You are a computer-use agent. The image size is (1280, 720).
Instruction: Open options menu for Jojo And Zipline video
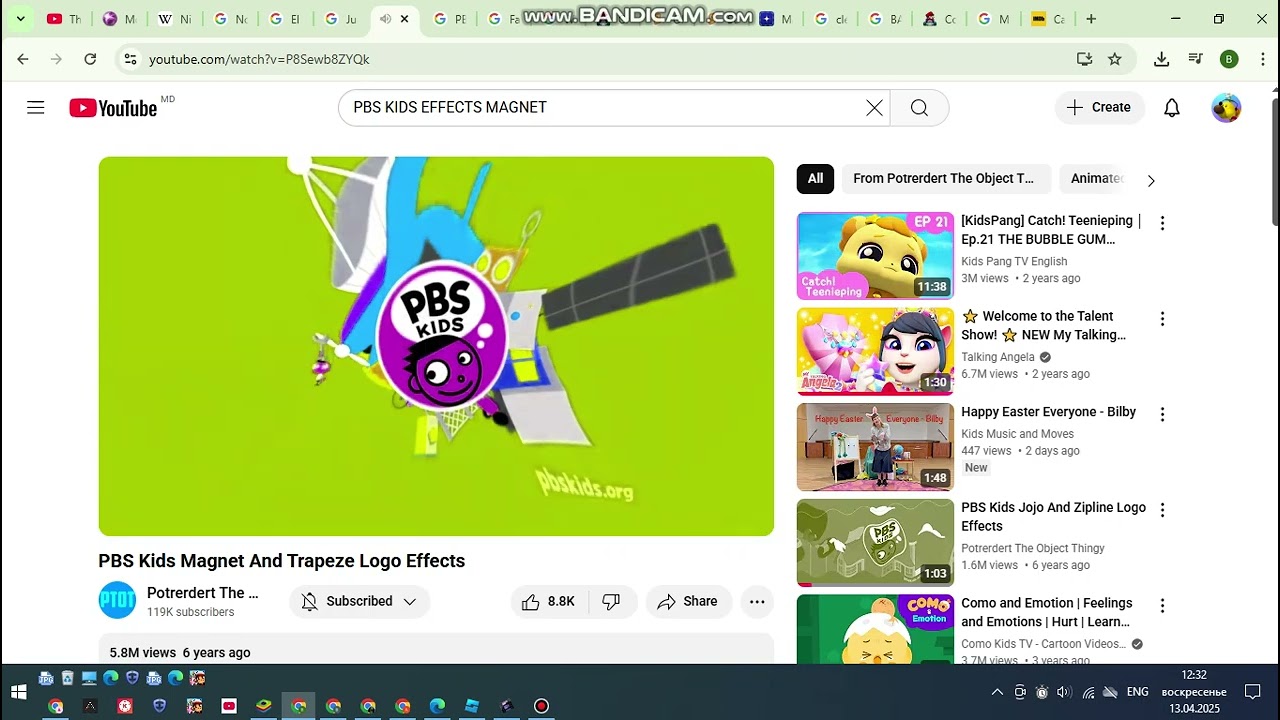[x=1162, y=510]
